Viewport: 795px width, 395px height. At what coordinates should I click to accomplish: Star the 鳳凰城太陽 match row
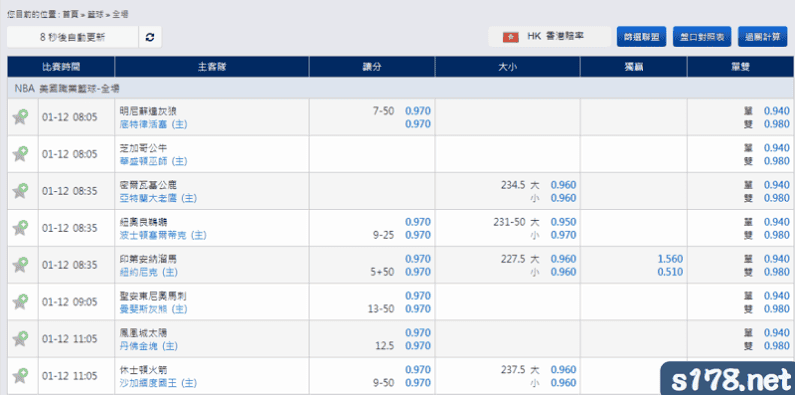[x=20, y=339]
